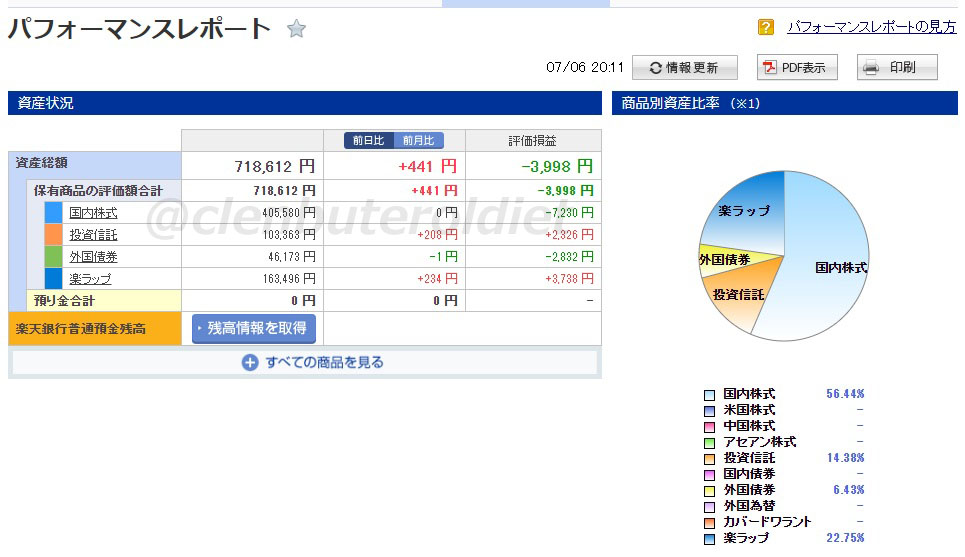Open the 投資信託 link in asset table
The height and width of the screenshot is (557, 965).
click(x=93, y=235)
